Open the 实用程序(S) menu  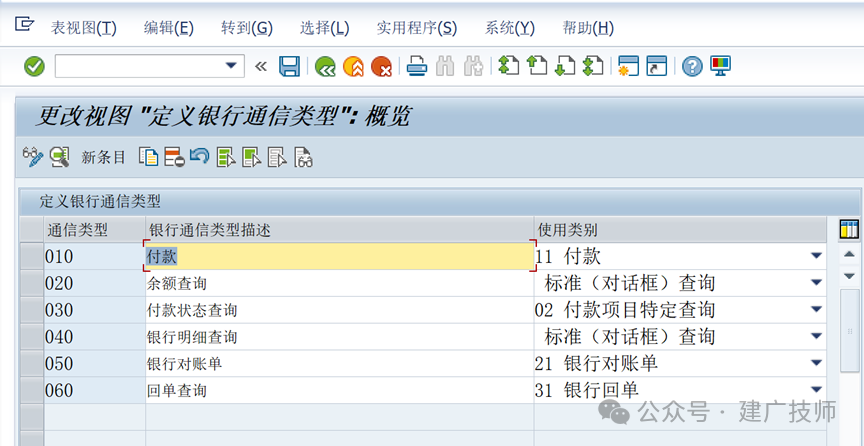point(417,28)
